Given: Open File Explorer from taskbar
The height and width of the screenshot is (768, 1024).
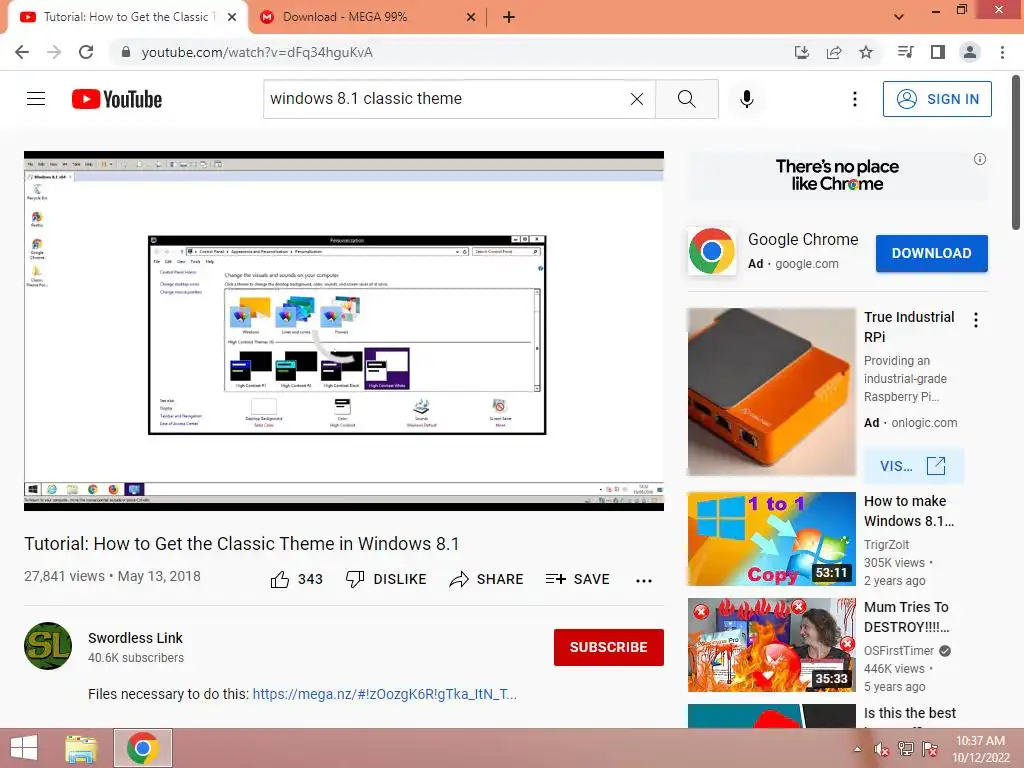Looking at the screenshot, I should point(81,748).
